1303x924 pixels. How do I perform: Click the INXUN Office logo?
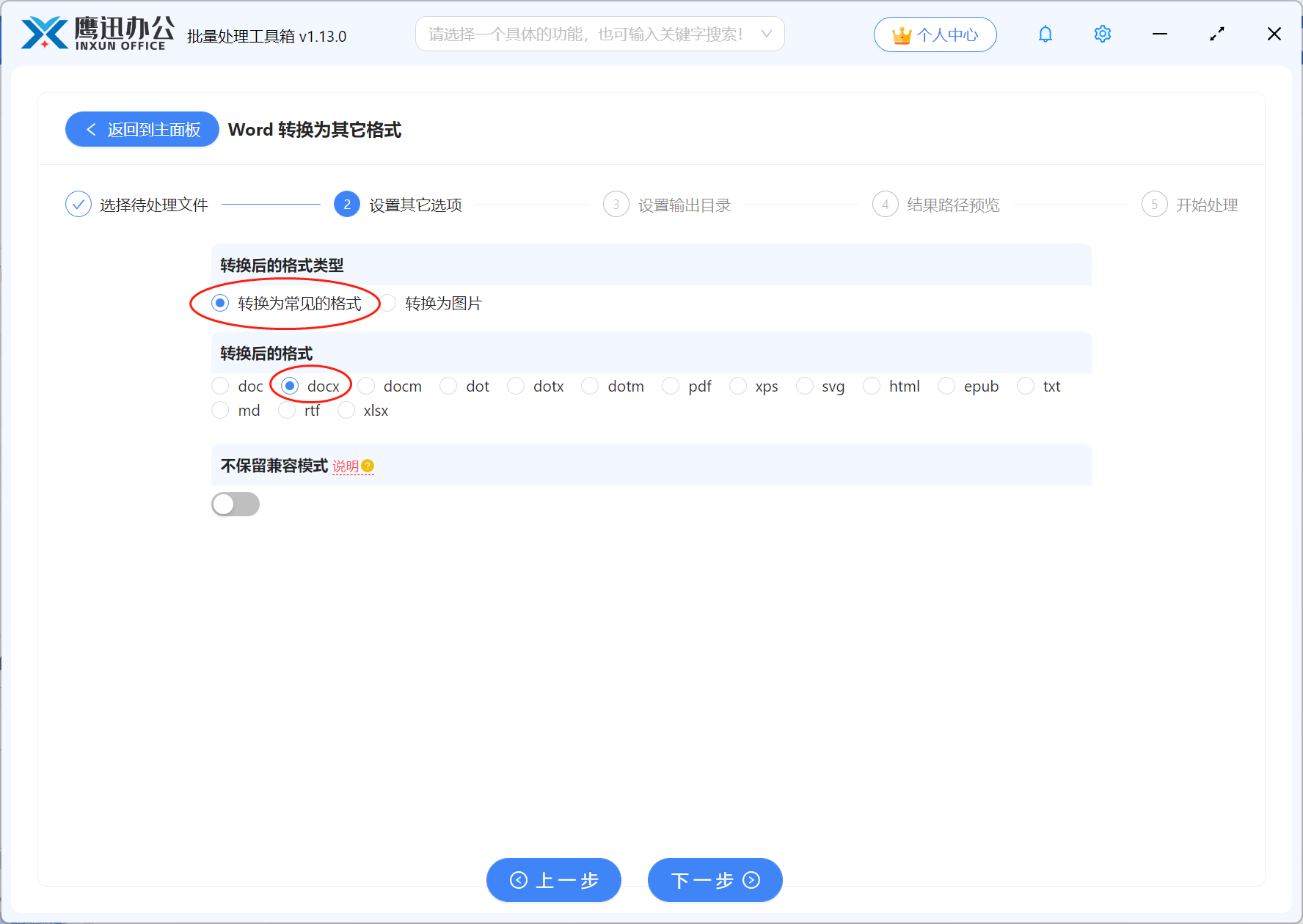[94, 33]
